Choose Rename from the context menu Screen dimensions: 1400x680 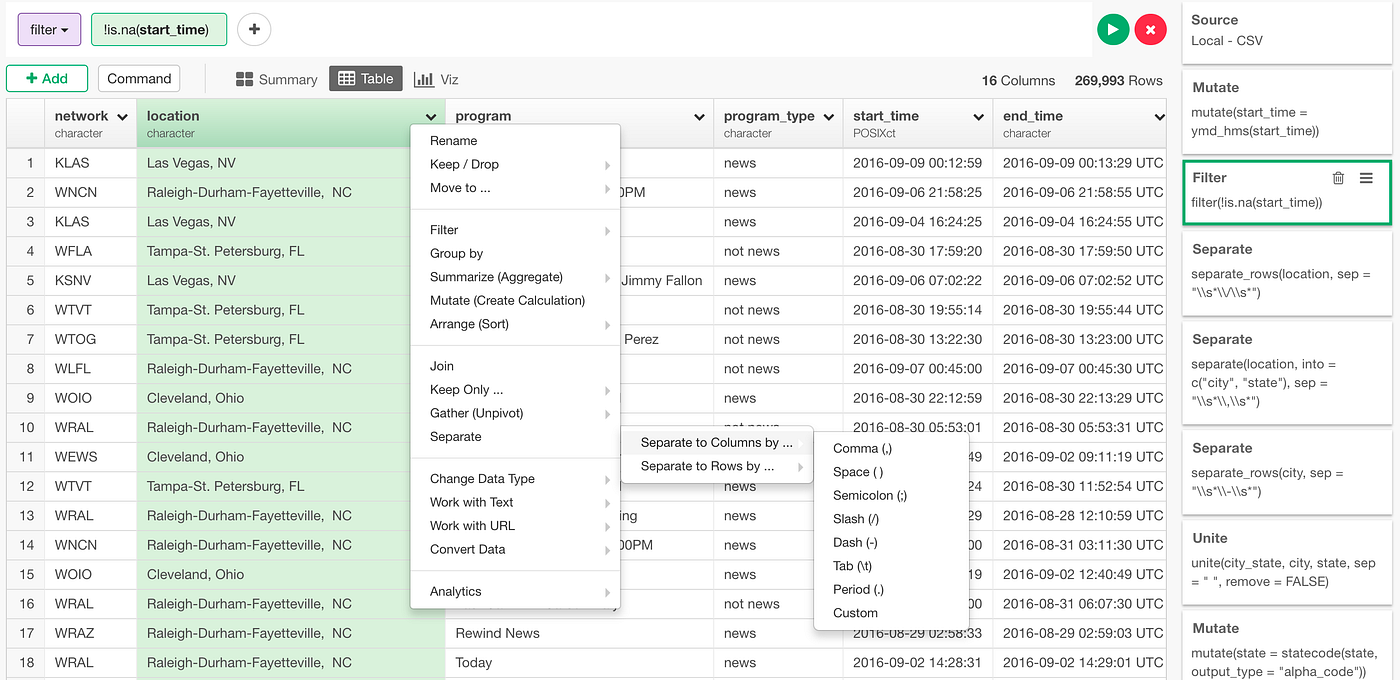515,141
